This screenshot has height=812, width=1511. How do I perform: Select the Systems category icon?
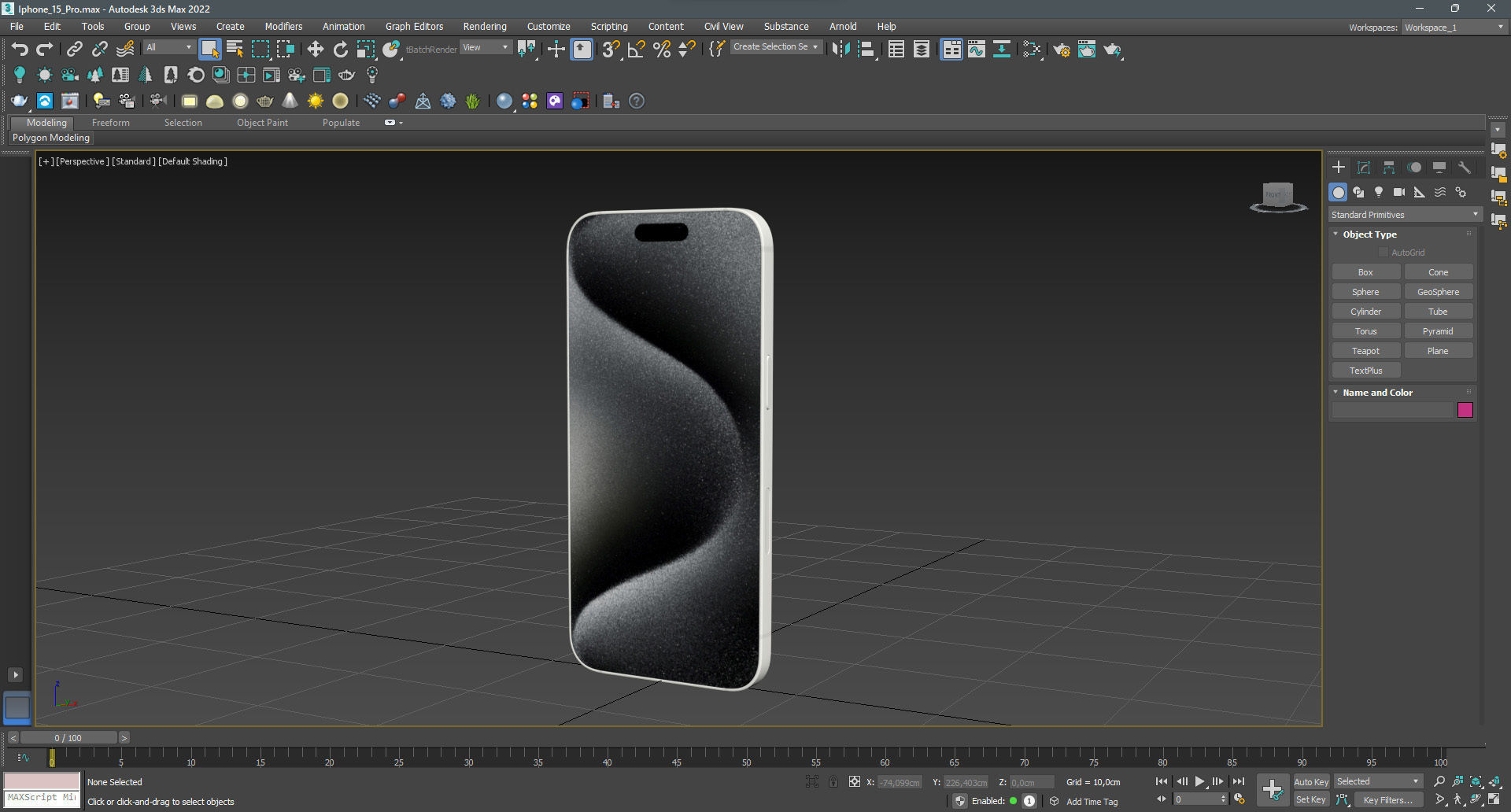[1461, 192]
